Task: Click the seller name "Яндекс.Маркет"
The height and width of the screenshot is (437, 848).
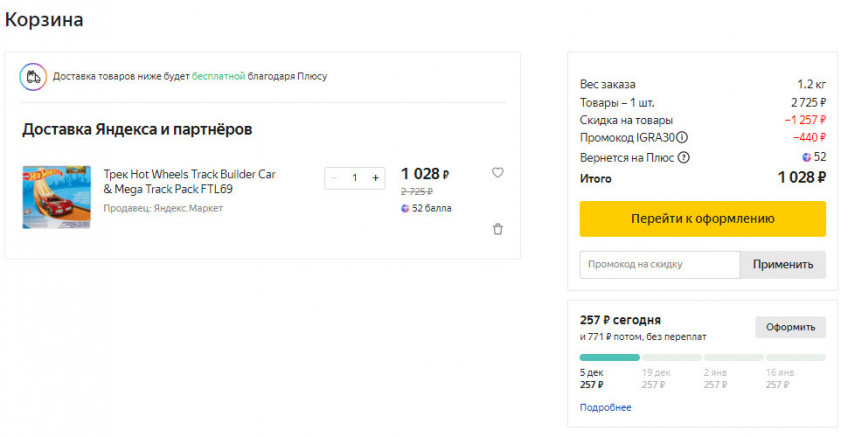Action: 190,208
